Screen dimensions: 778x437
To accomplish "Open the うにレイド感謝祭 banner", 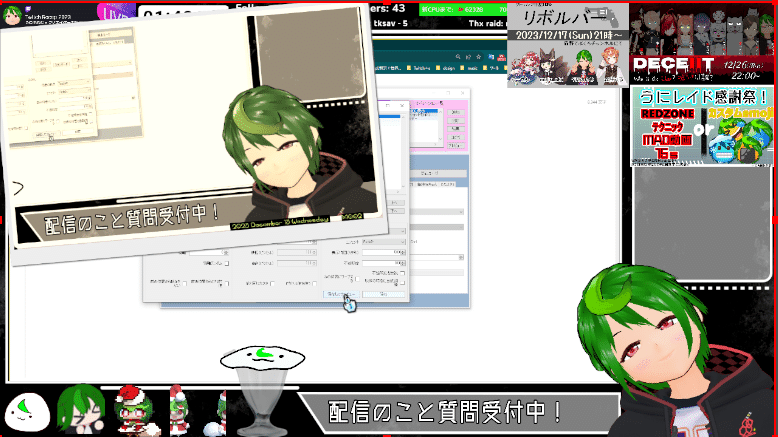I will point(702,126).
